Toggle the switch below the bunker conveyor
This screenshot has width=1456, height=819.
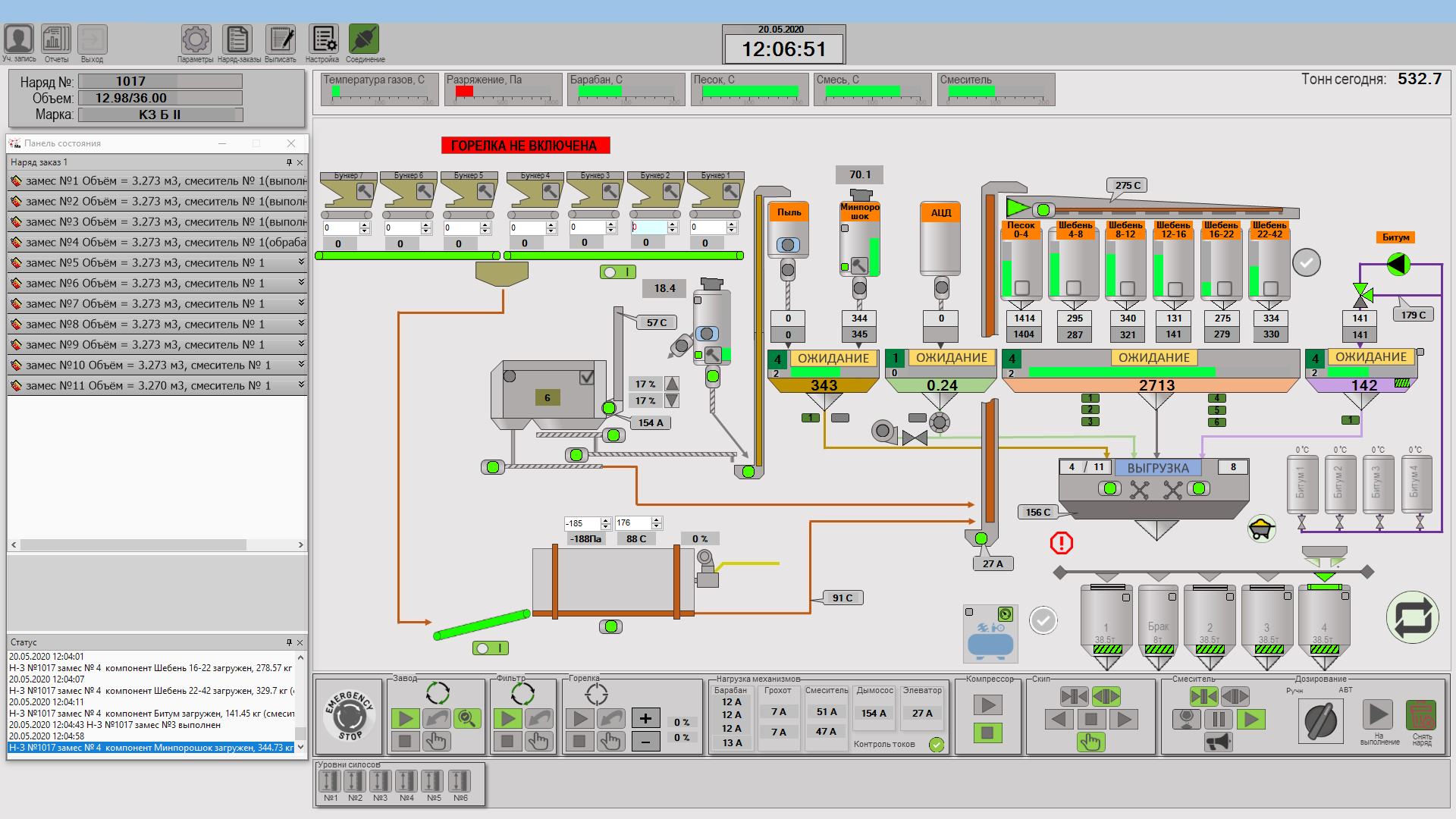tap(618, 271)
